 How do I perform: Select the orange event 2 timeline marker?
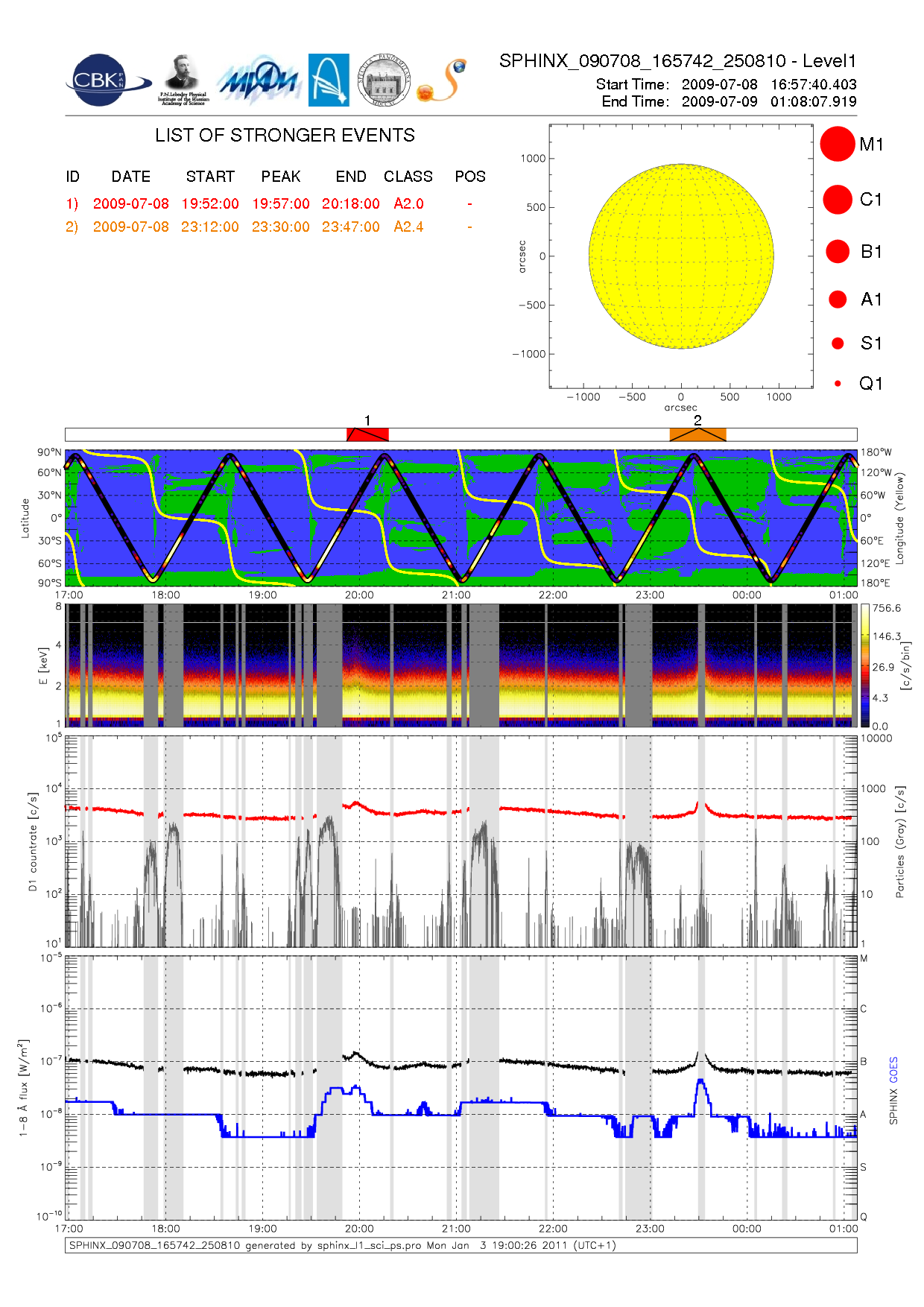coord(697,434)
